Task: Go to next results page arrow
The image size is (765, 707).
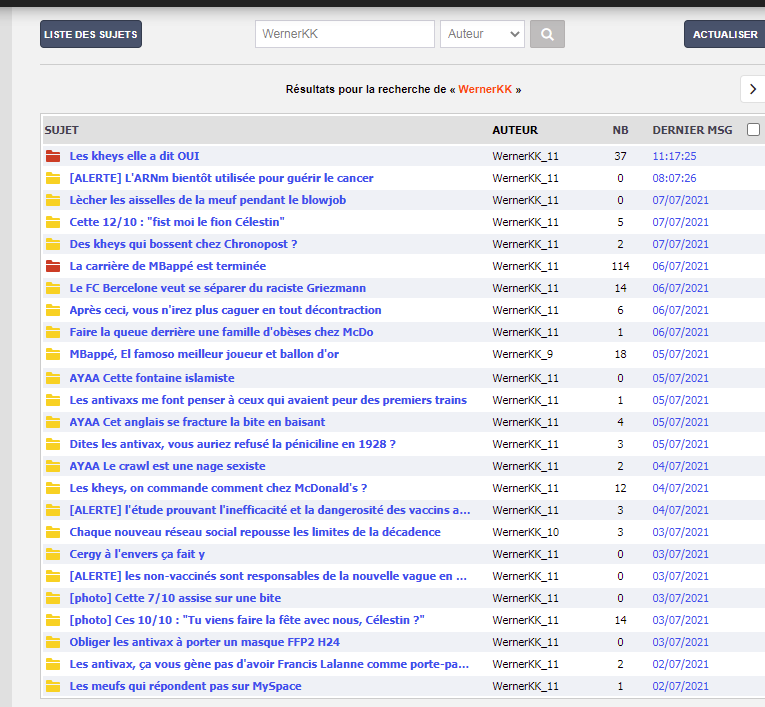Action: pyautogui.click(x=753, y=89)
